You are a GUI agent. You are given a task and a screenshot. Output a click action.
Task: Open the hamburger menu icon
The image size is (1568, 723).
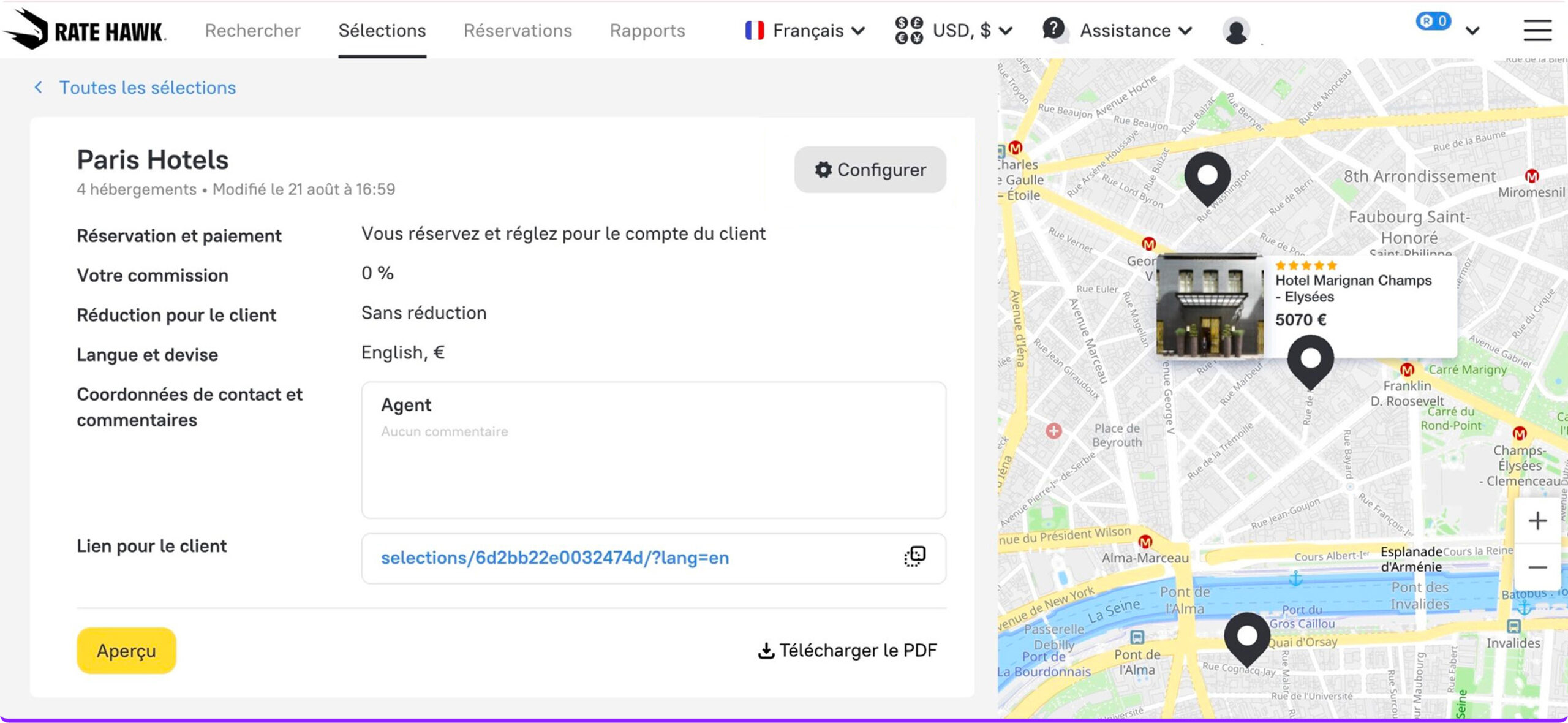(x=1537, y=30)
